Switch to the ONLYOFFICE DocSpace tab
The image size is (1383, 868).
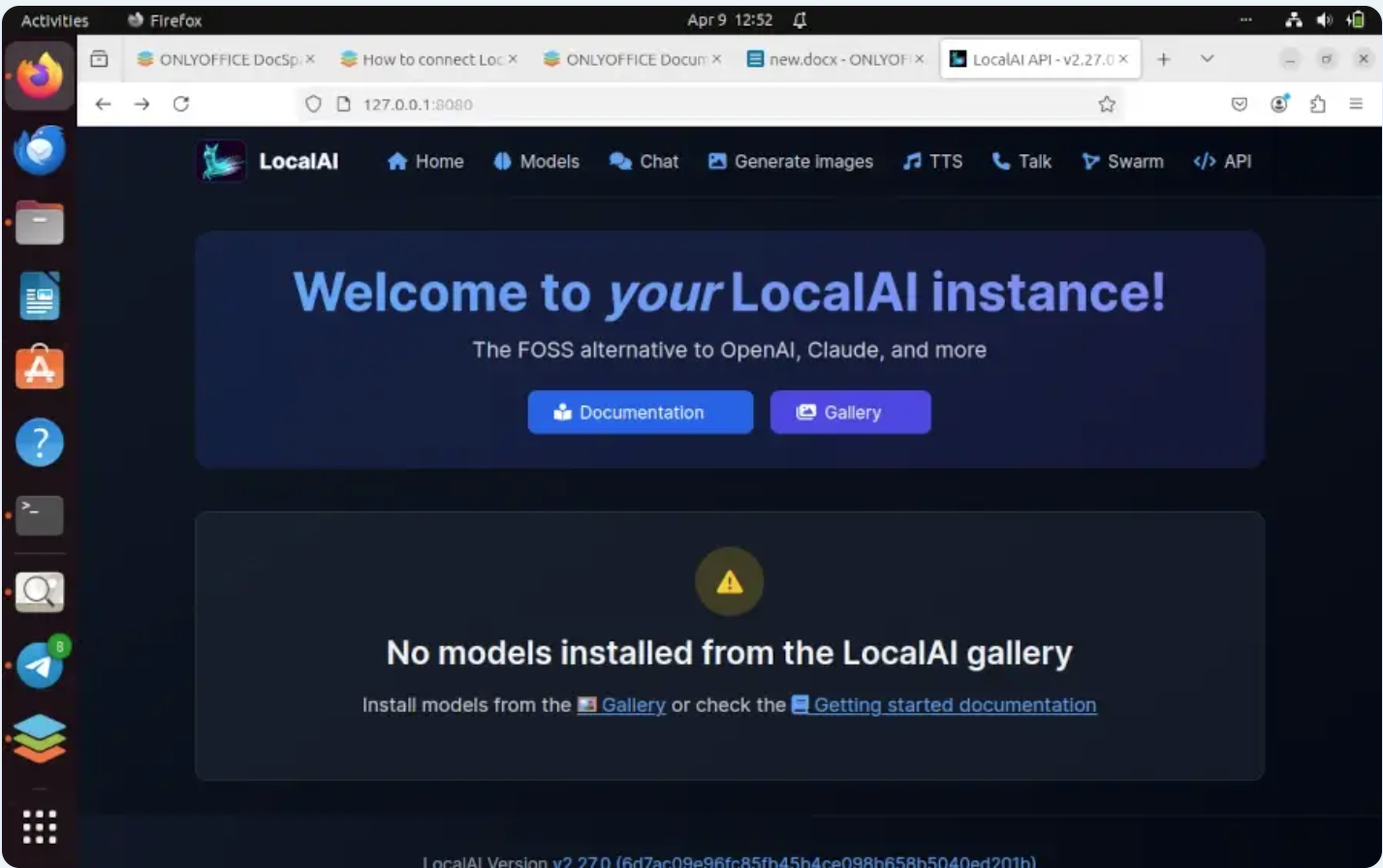(225, 59)
